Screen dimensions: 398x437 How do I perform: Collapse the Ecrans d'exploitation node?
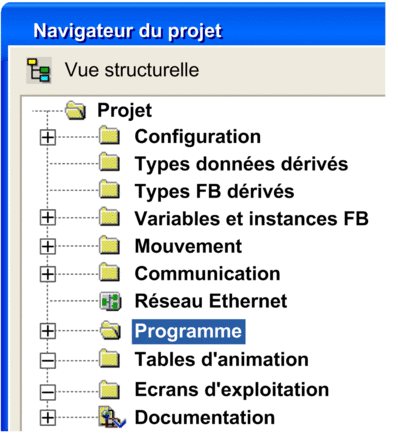48,392
